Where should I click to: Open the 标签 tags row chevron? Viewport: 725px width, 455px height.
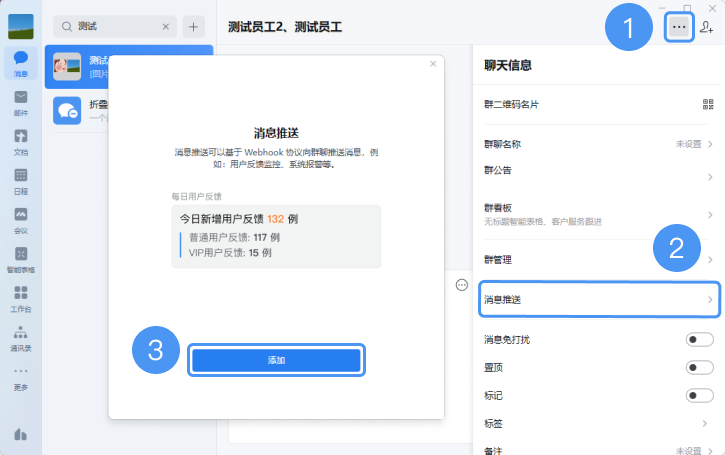tap(710, 423)
